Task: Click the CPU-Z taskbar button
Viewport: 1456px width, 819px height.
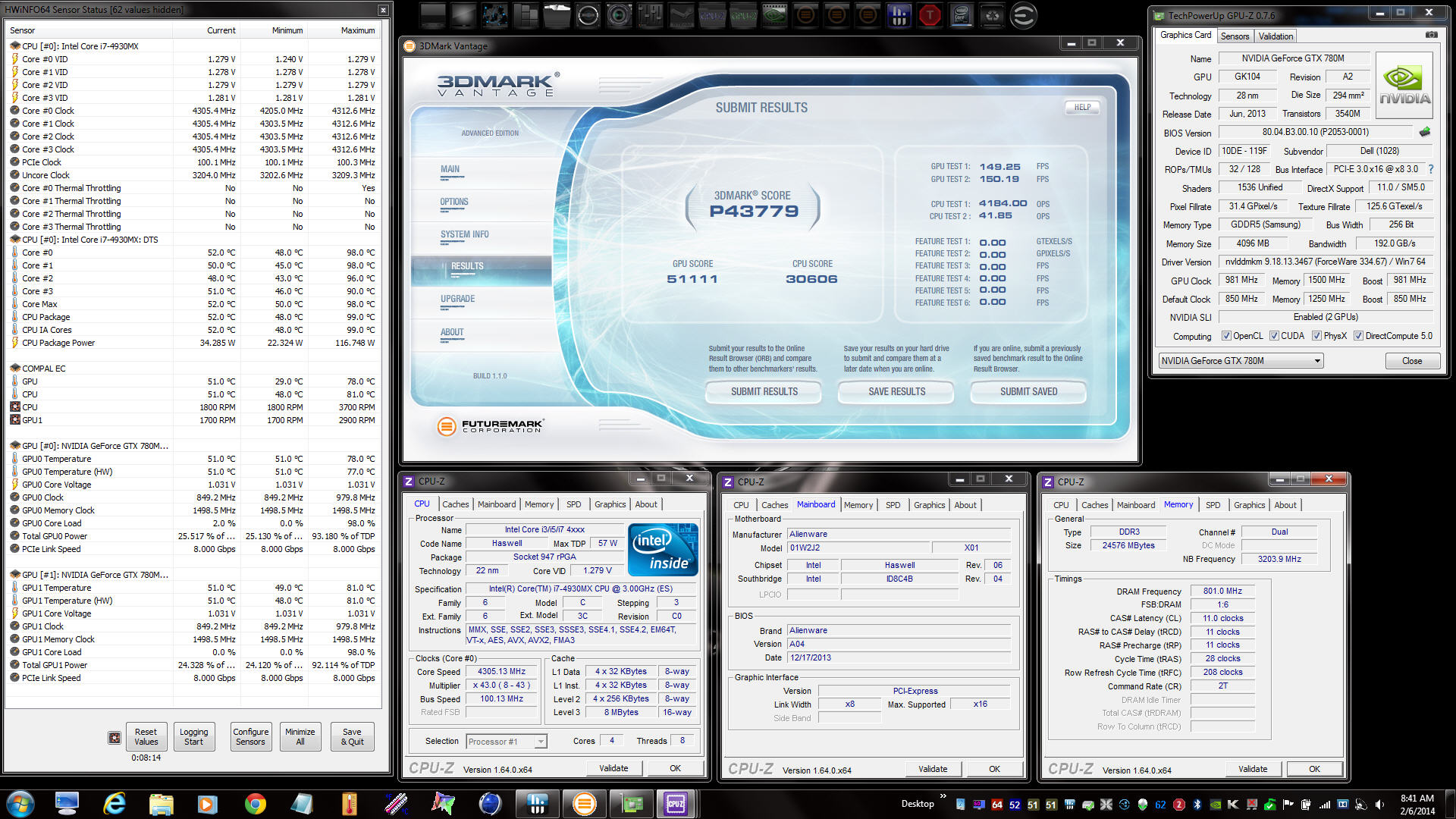Action: (676, 804)
